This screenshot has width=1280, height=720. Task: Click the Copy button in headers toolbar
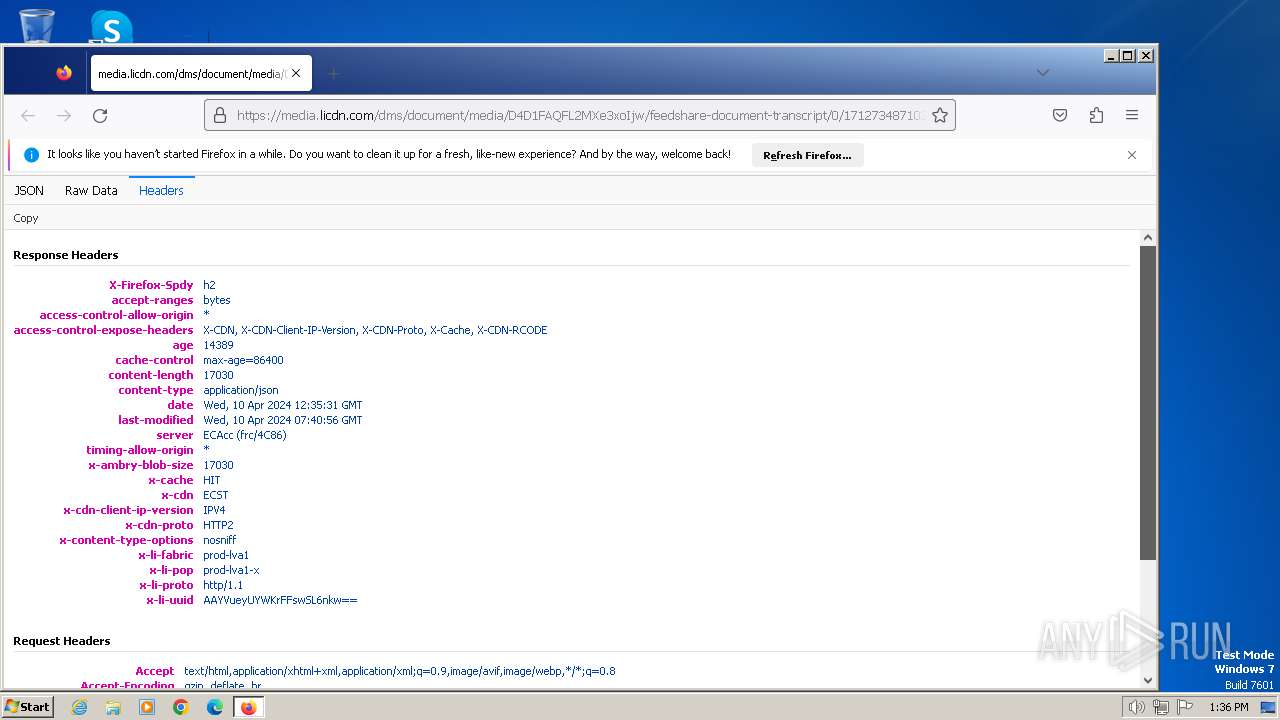click(26, 218)
